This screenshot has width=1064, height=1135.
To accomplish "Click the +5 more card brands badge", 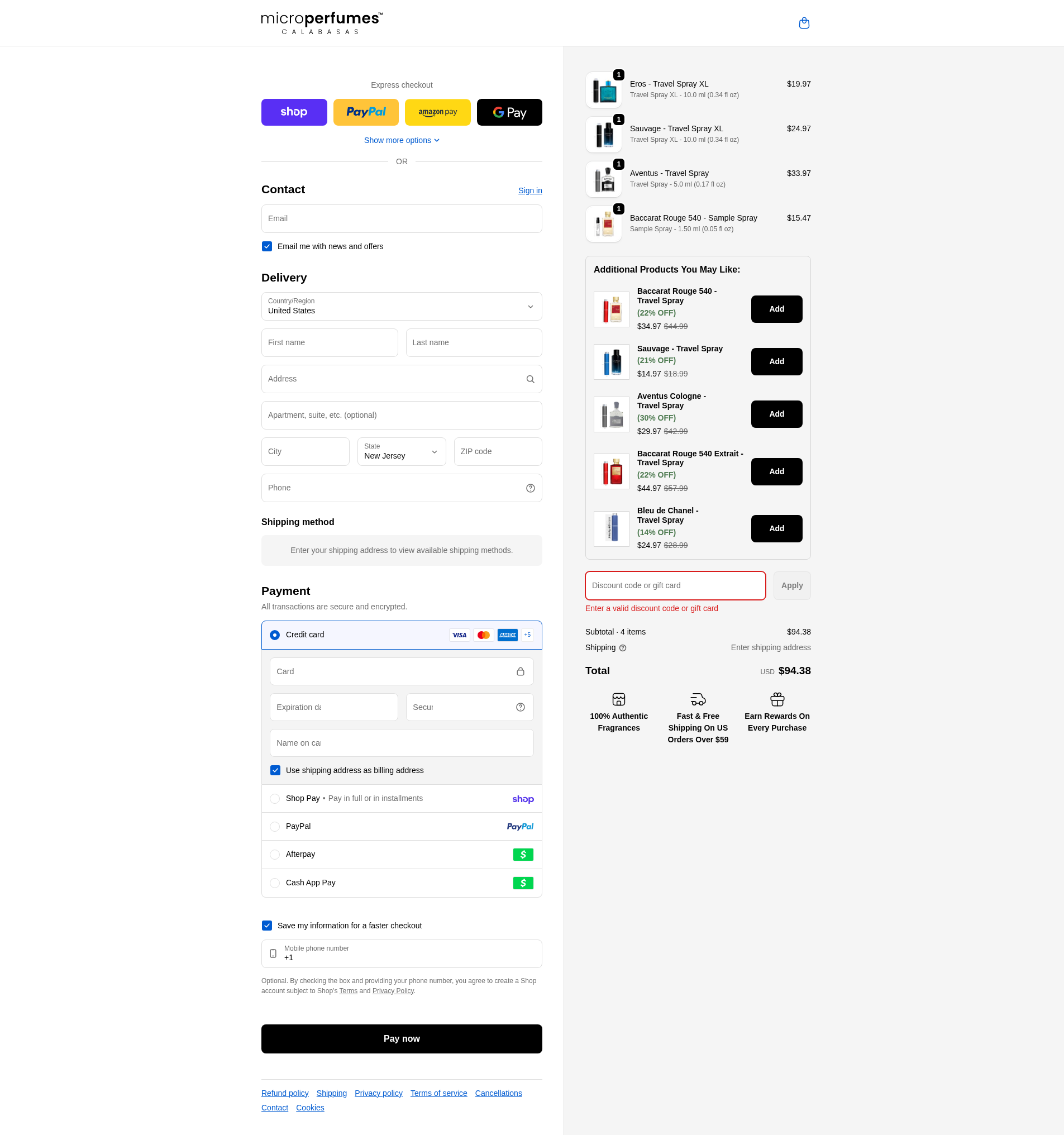I will pyautogui.click(x=527, y=635).
